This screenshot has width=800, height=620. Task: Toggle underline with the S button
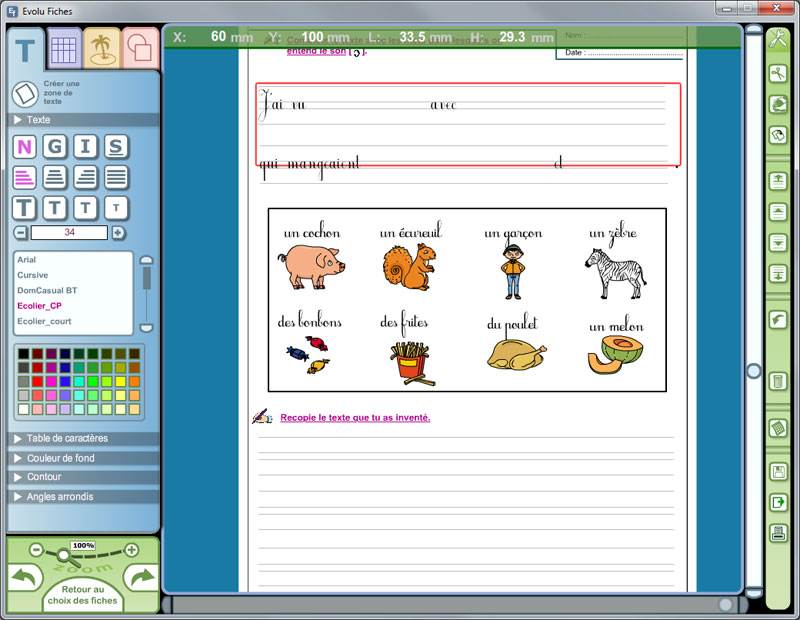tap(117, 148)
